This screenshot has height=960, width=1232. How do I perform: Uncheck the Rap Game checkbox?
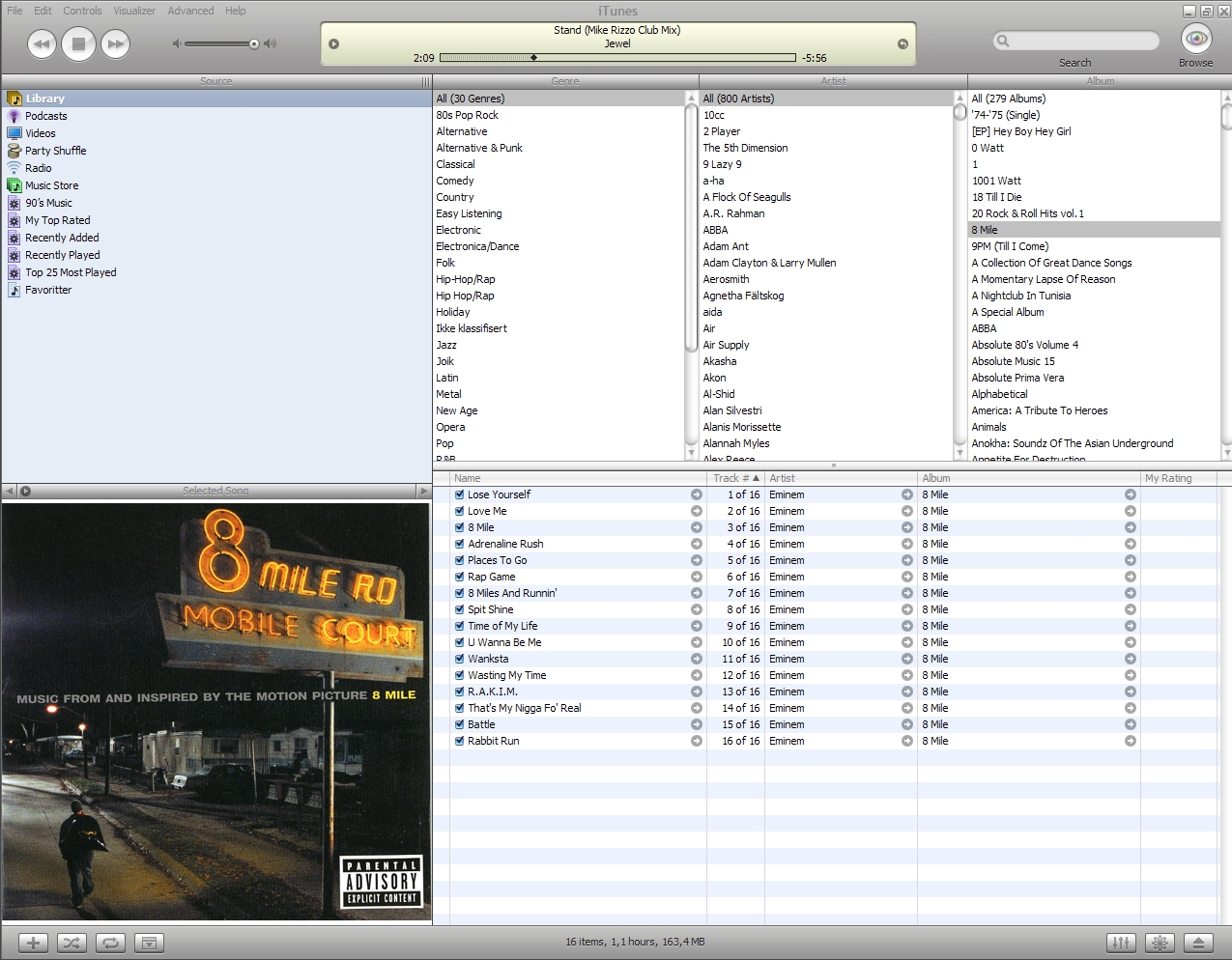[460, 577]
